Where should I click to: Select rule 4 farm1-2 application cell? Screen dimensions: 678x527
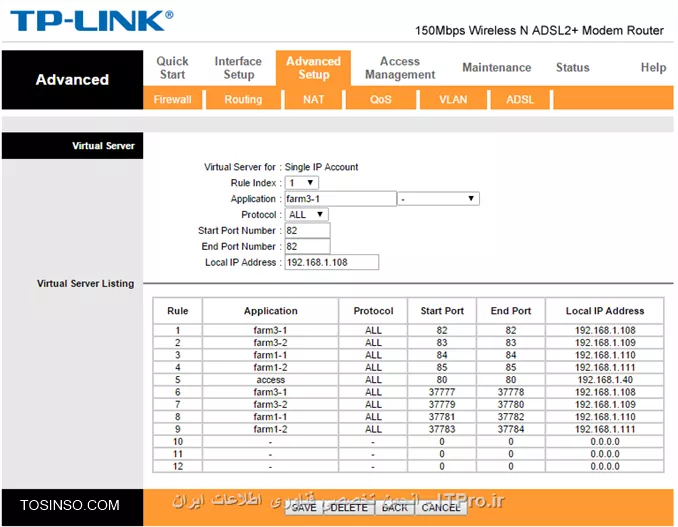click(x=270, y=367)
